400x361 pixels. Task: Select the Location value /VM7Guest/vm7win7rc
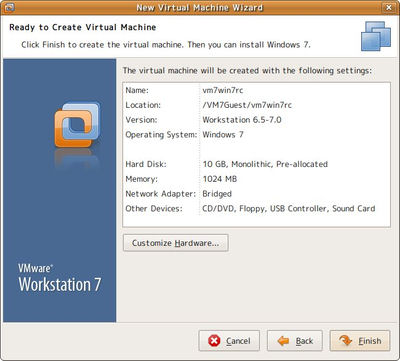(247, 105)
